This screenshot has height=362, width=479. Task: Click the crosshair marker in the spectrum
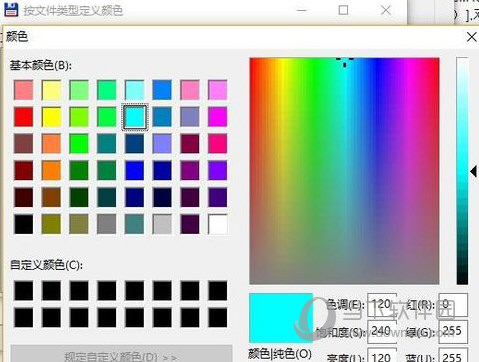[345, 62]
